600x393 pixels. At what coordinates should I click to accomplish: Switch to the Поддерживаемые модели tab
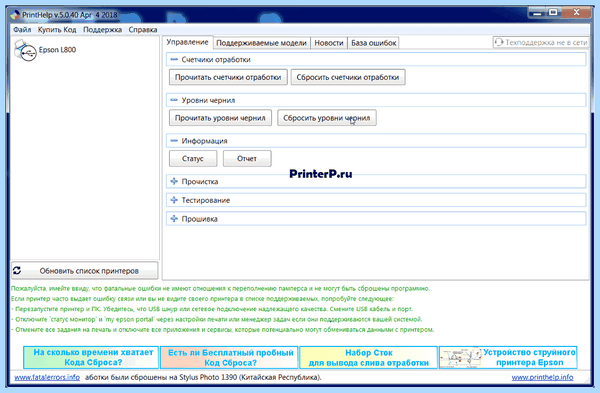pyautogui.click(x=261, y=43)
